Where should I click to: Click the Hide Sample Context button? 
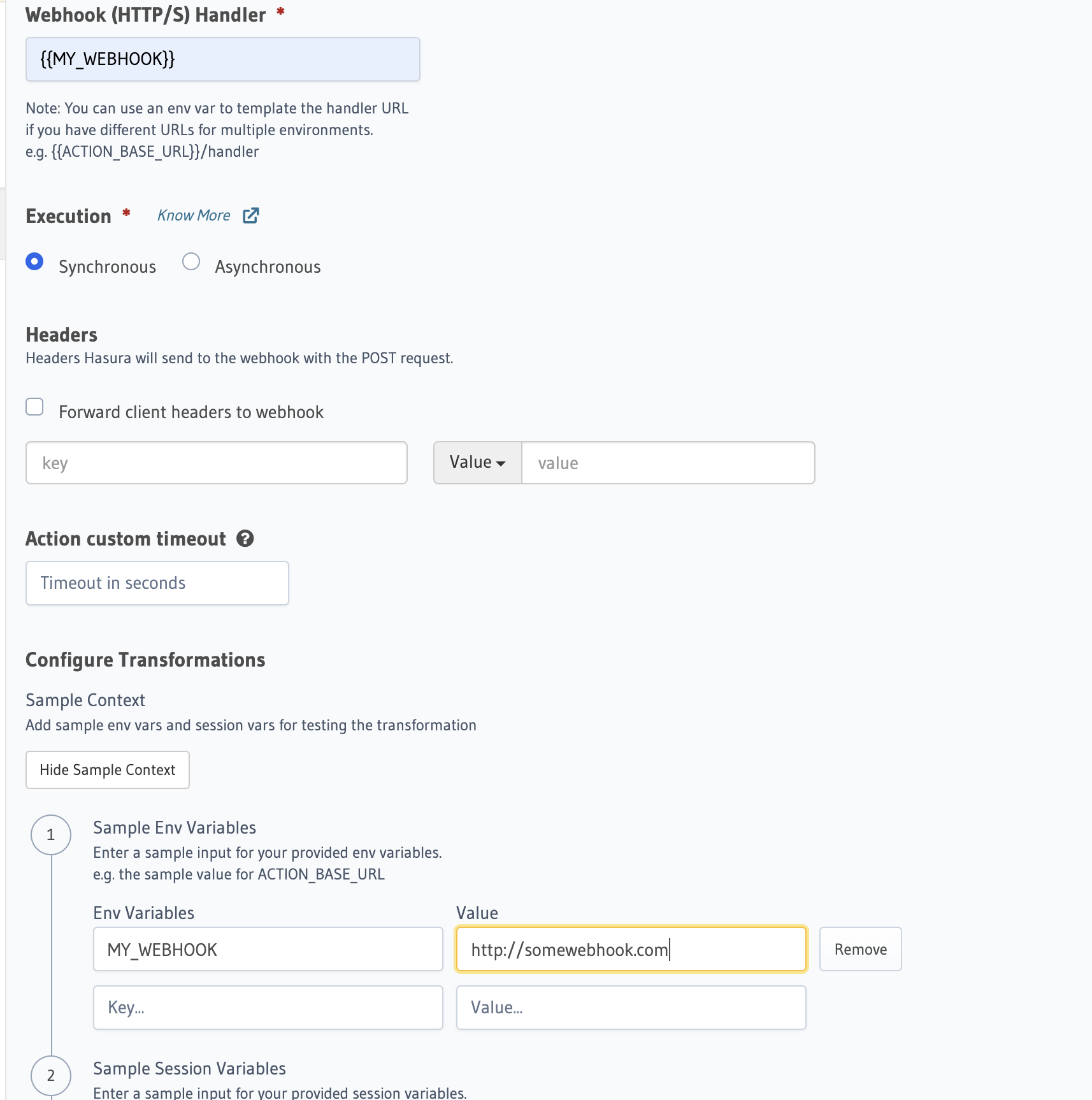click(107, 770)
